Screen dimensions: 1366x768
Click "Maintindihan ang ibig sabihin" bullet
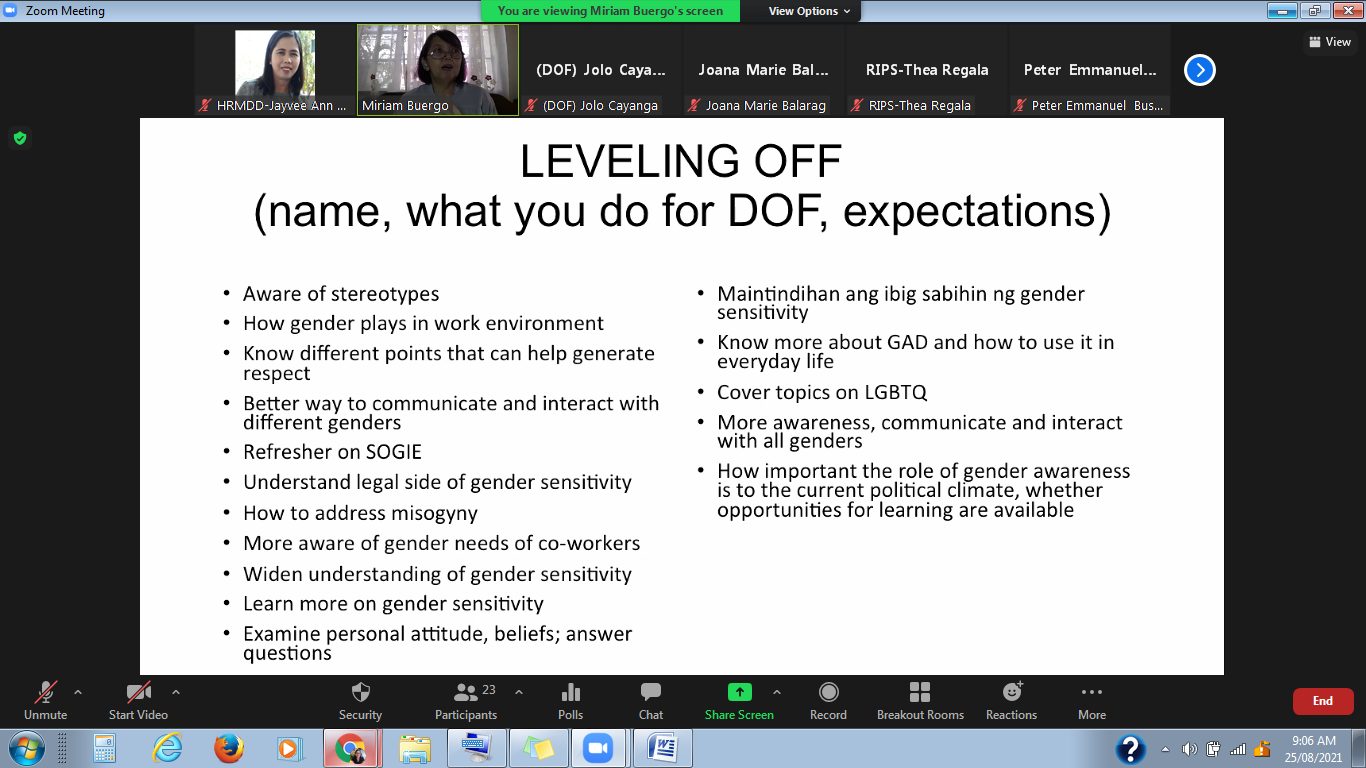click(900, 303)
